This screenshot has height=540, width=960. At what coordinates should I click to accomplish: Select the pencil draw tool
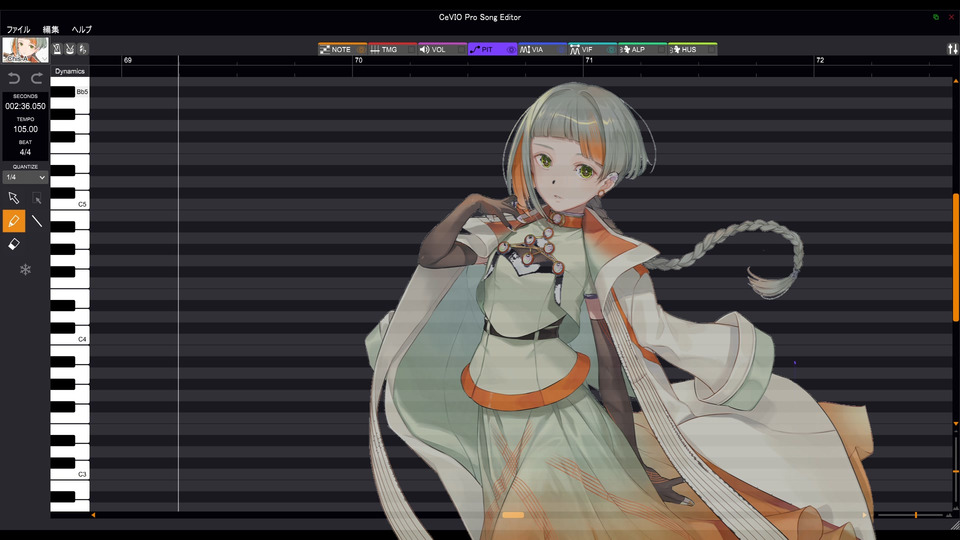coord(13,221)
